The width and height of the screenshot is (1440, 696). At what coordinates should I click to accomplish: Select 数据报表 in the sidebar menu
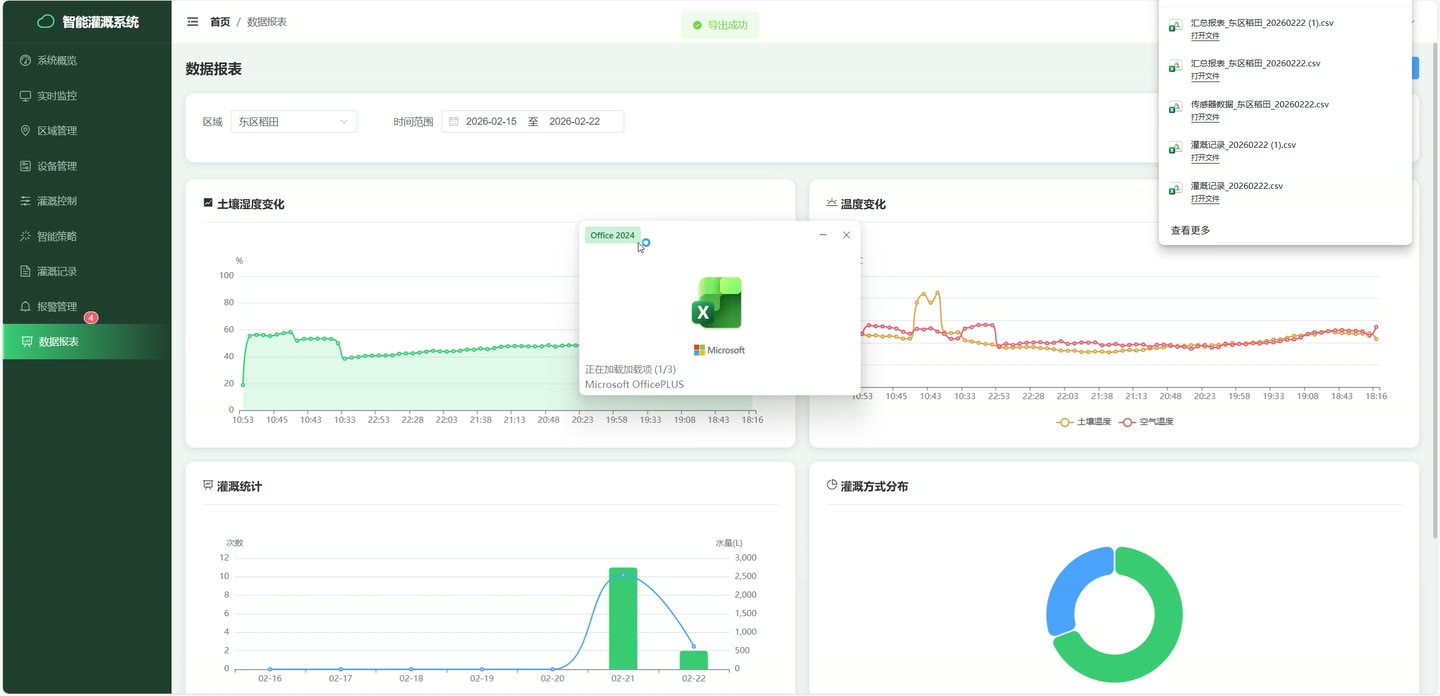pos(86,342)
